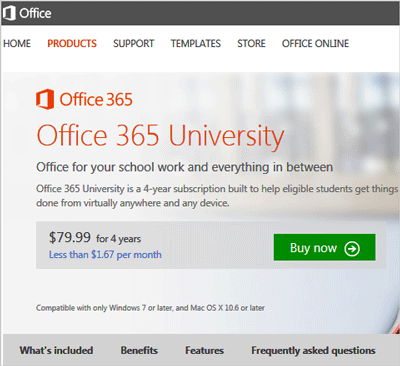This screenshot has height=366, width=400.
Task: Click the Office 365 University heading
Action: [160, 136]
